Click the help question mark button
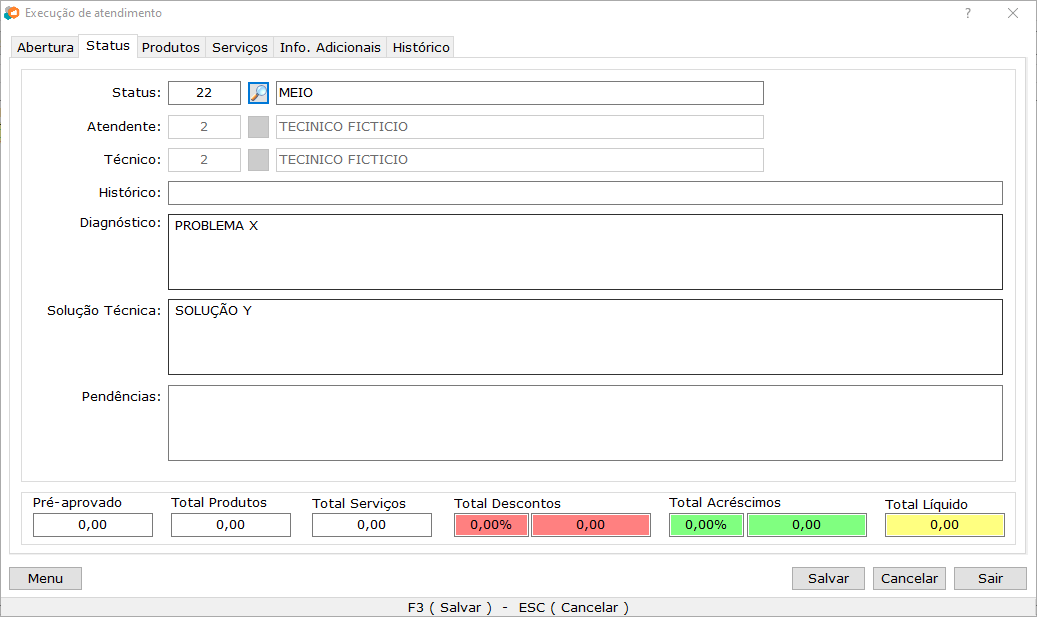Image resolution: width=1037 pixels, height=617 pixels. (967, 14)
